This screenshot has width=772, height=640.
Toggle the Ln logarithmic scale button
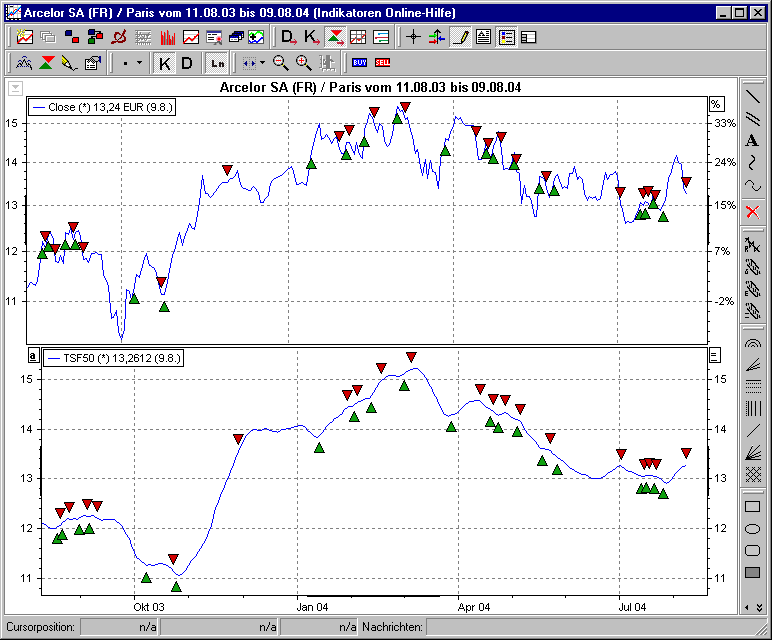coord(217,62)
